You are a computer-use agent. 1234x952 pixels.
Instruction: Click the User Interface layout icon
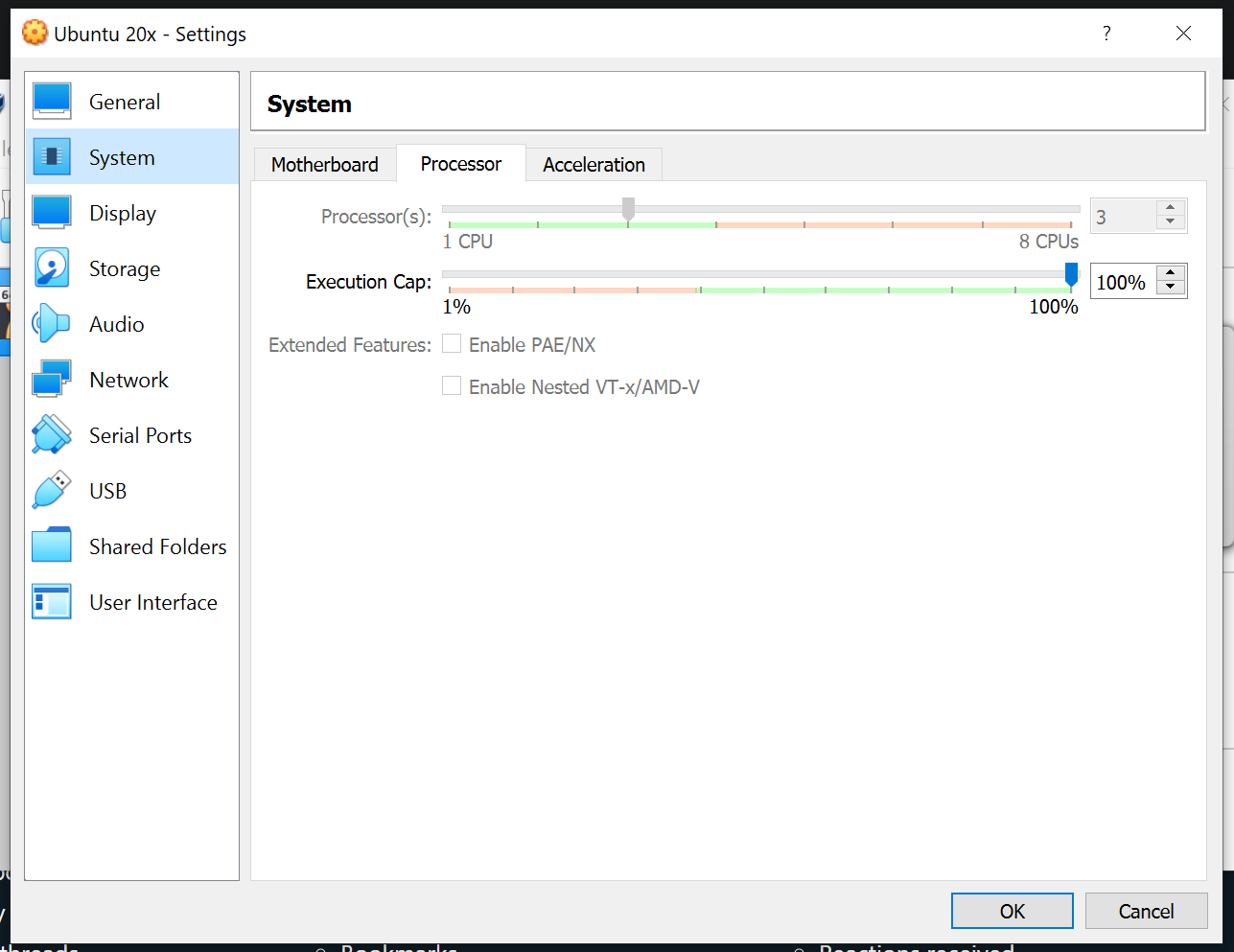point(52,601)
